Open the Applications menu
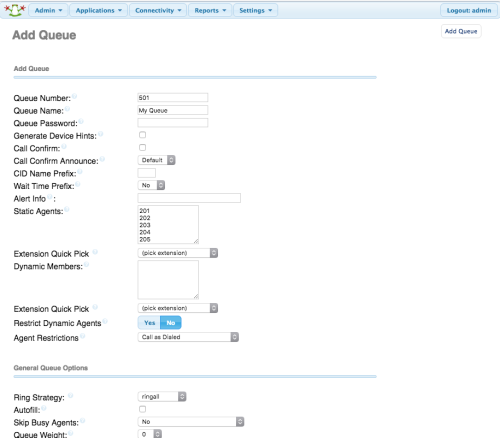500x438 pixels. (x=98, y=10)
